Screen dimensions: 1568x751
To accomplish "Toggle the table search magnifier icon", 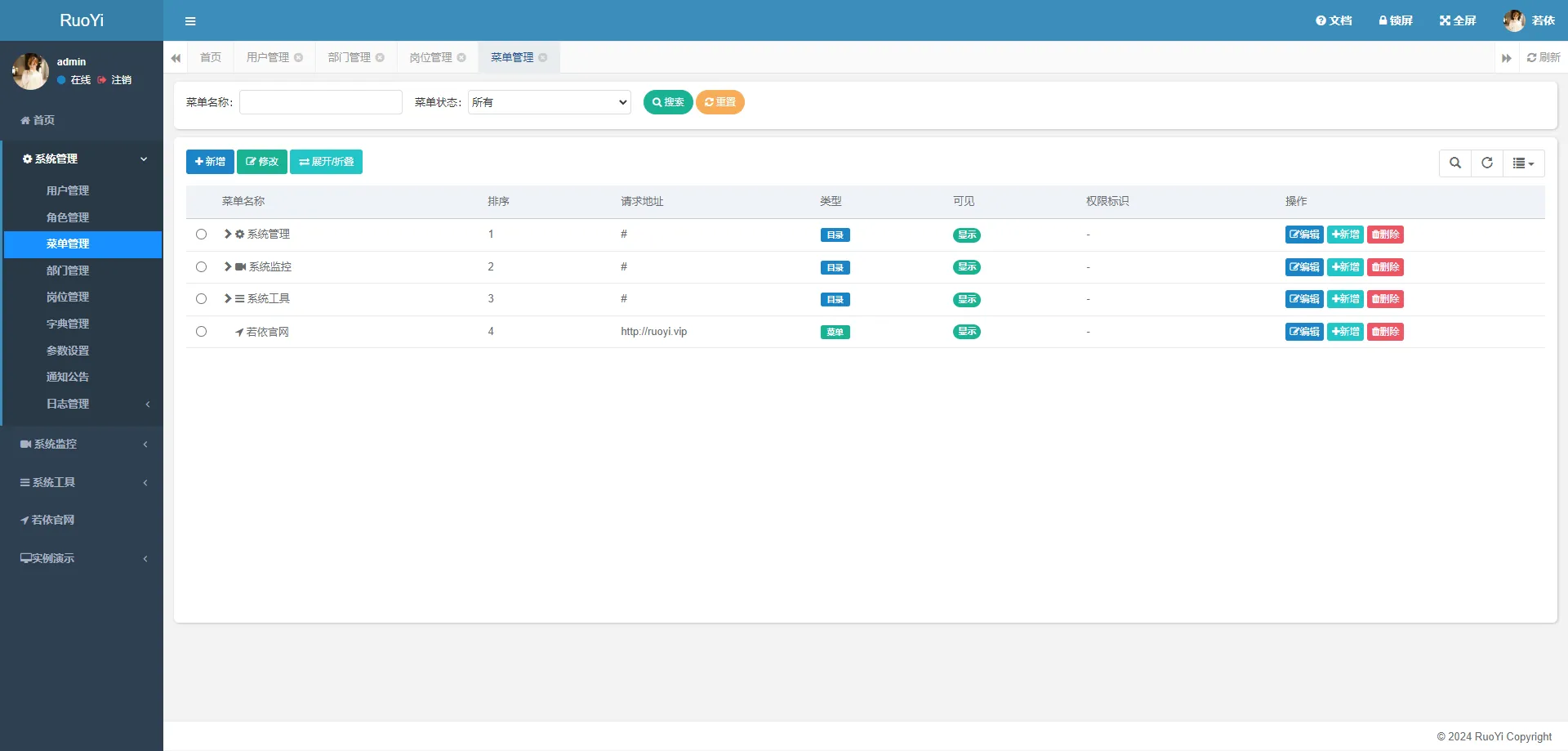I will pyautogui.click(x=1455, y=163).
